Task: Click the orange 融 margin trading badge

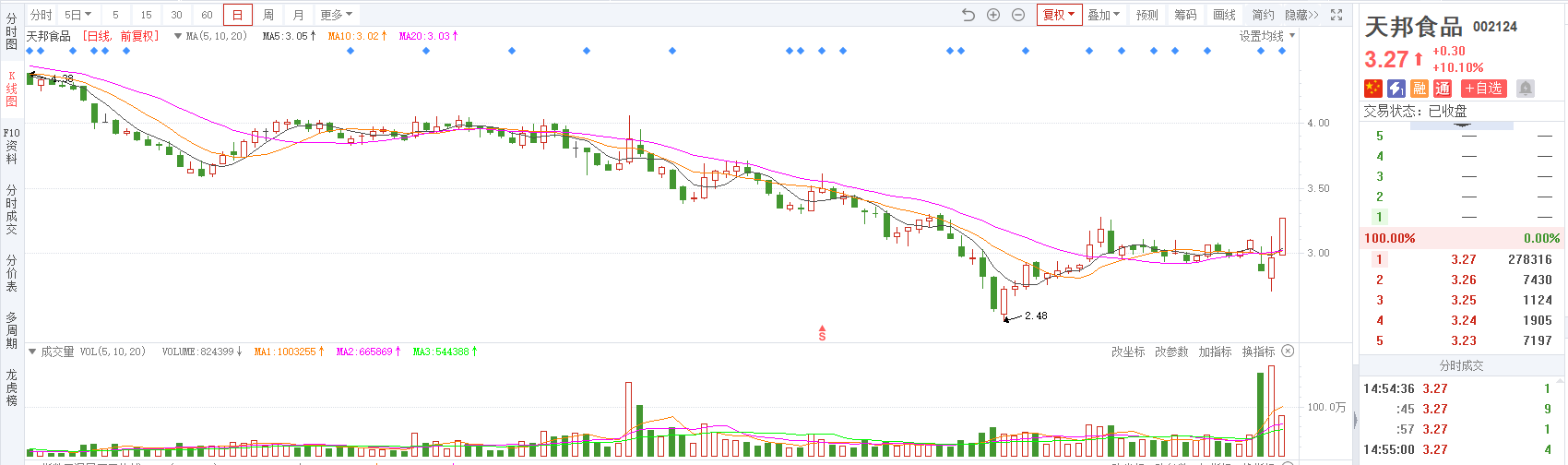Action: point(1420,89)
